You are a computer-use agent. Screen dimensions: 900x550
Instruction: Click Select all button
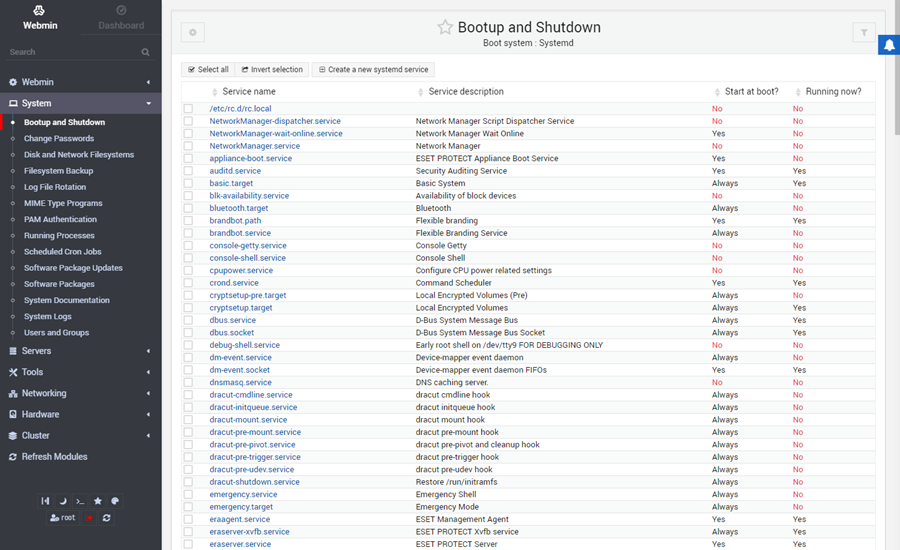[x=208, y=69]
